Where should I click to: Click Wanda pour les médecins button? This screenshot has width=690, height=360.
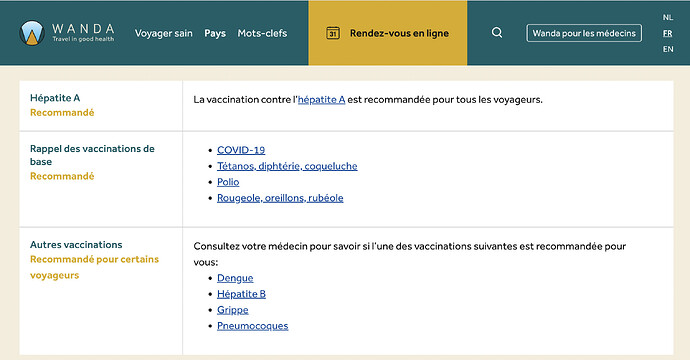pyautogui.click(x=584, y=33)
